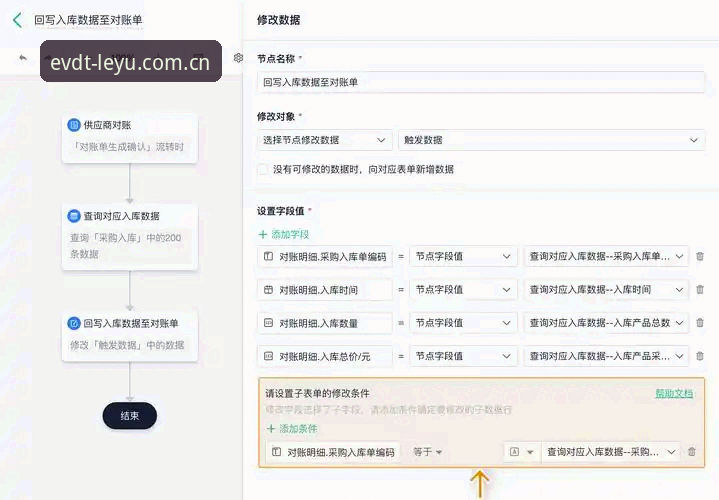Click field-type icon of 对账明细.入库时间

268,290
